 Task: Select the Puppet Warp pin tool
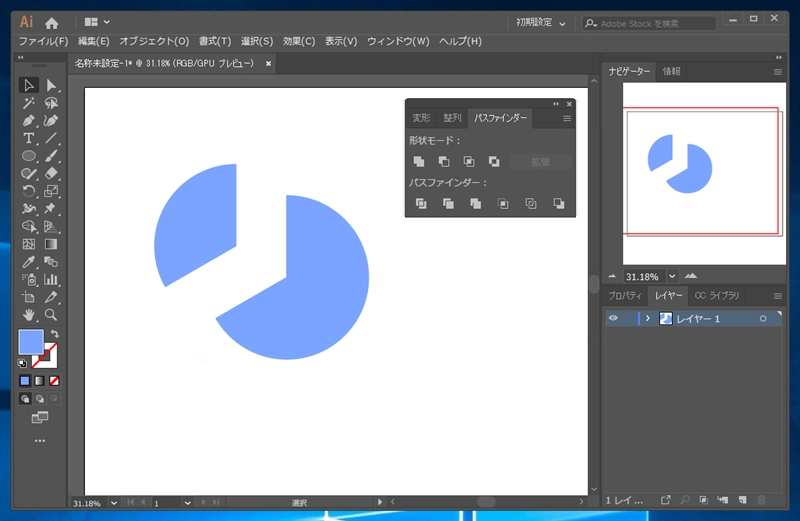tap(51, 209)
